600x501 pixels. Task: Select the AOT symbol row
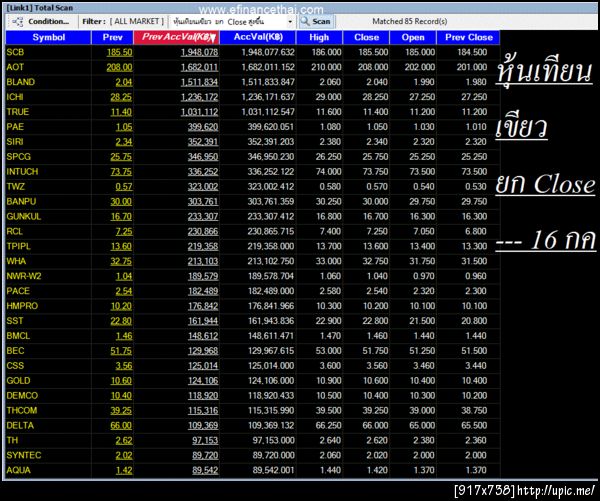tap(253, 67)
